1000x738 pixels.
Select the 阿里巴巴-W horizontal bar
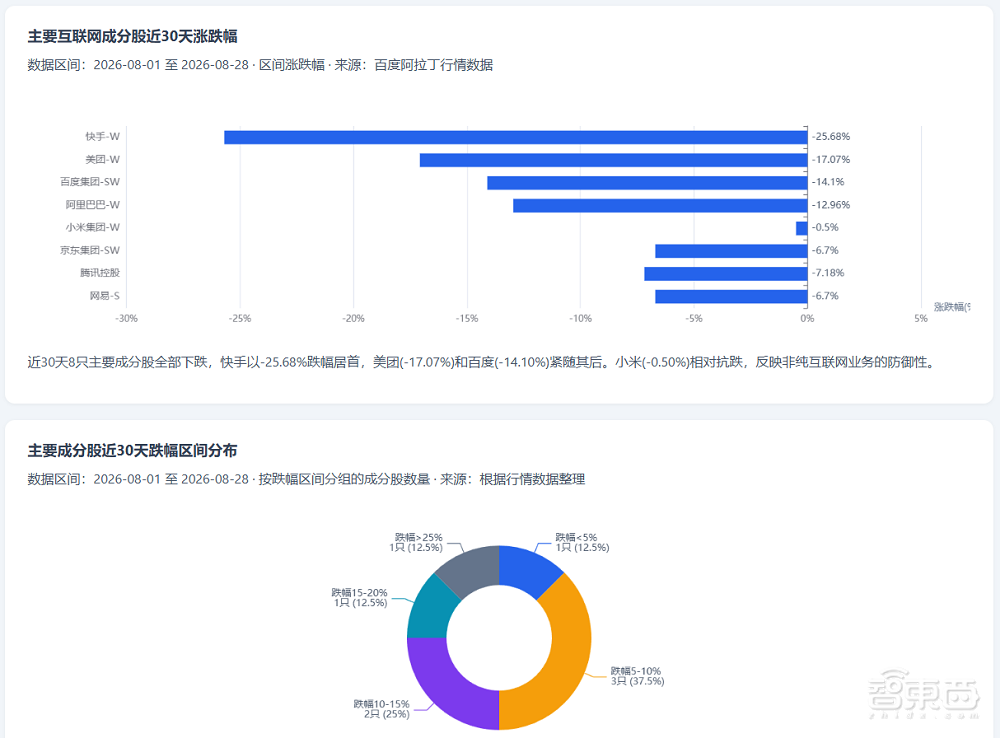tap(660, 205)
